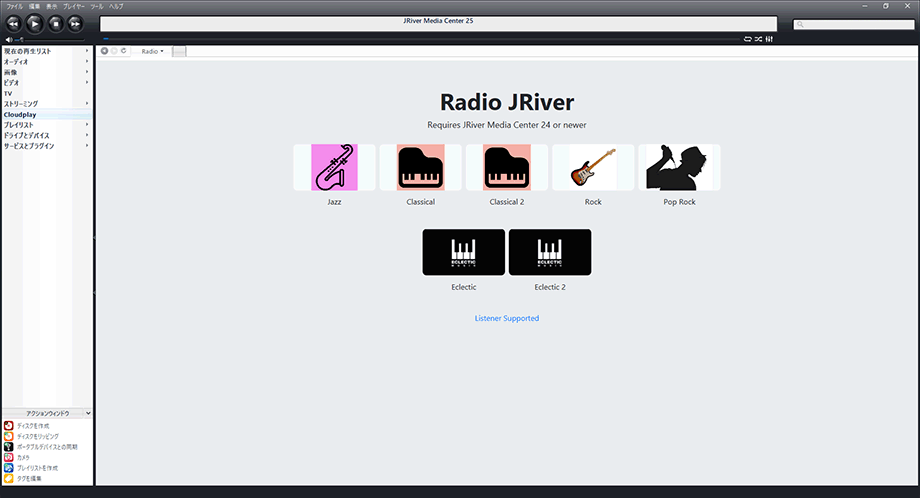Select 現在の再生リスト in the tree
The height and width of the screenshot is (498, 920).
[x=28, y=52]
